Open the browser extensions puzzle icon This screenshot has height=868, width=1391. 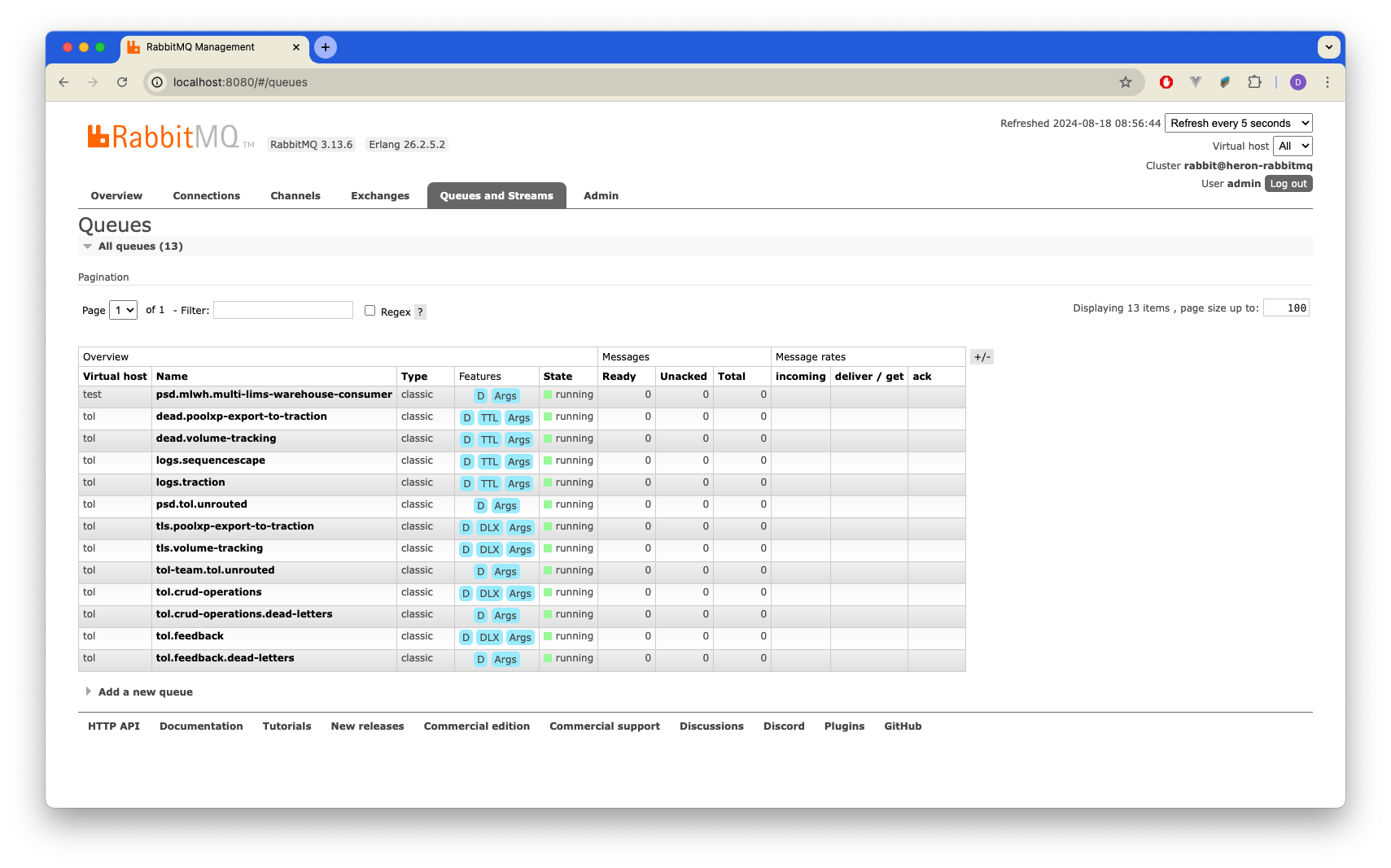(1254, 82)
